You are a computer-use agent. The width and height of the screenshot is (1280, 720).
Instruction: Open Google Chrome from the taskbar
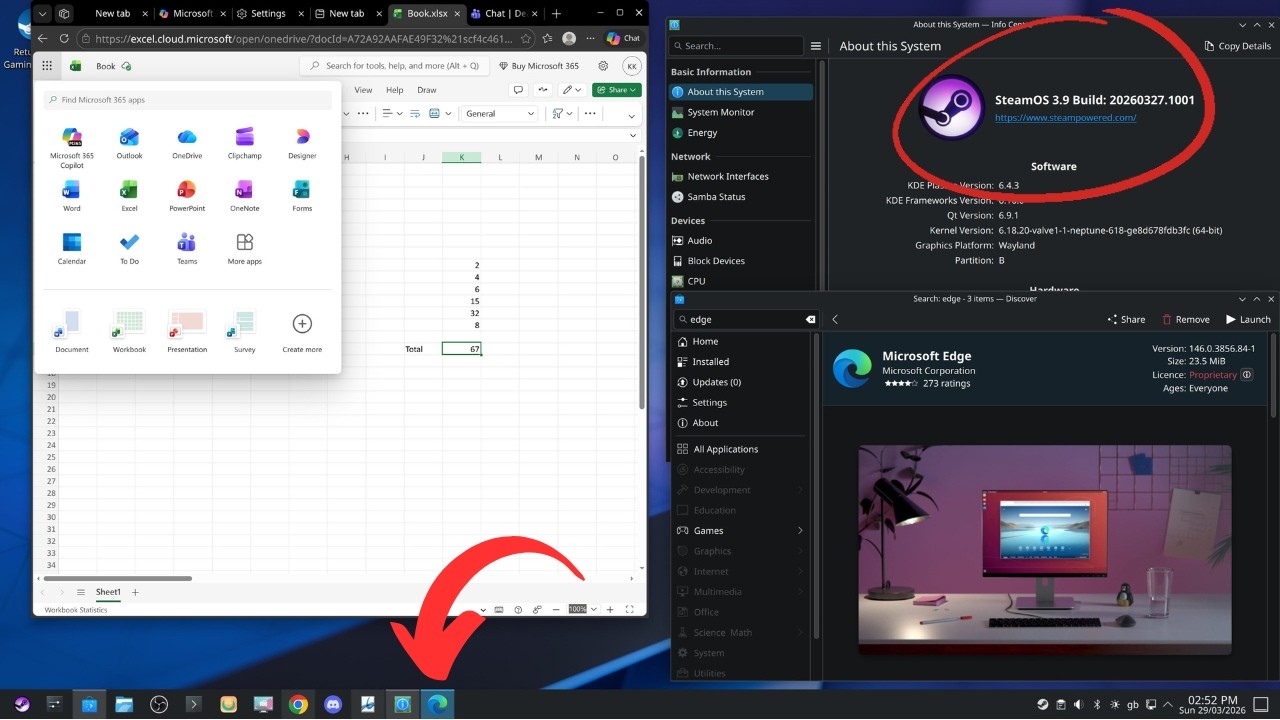coord(298,705)
